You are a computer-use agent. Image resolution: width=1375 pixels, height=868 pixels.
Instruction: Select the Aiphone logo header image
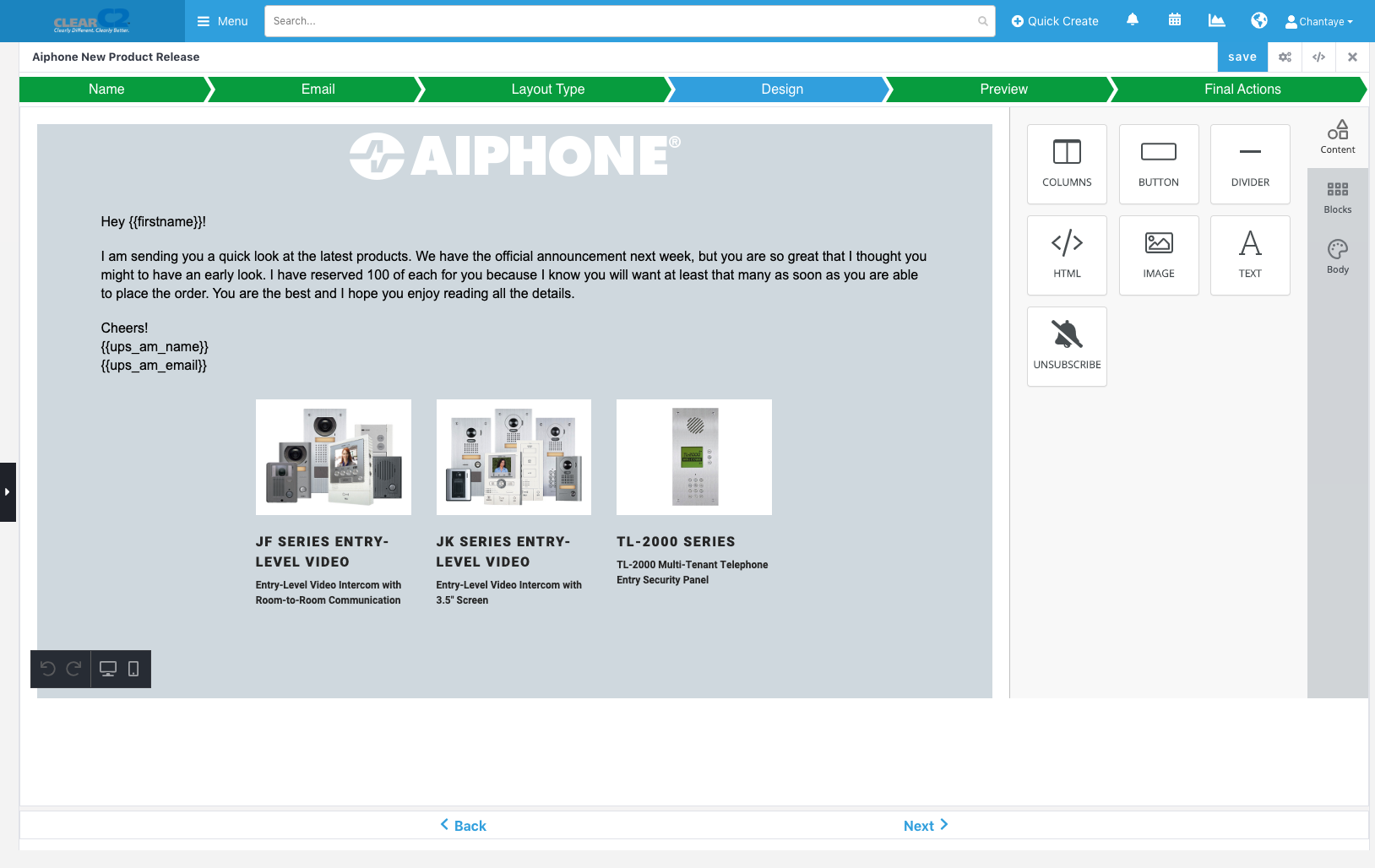pos(515,156)
